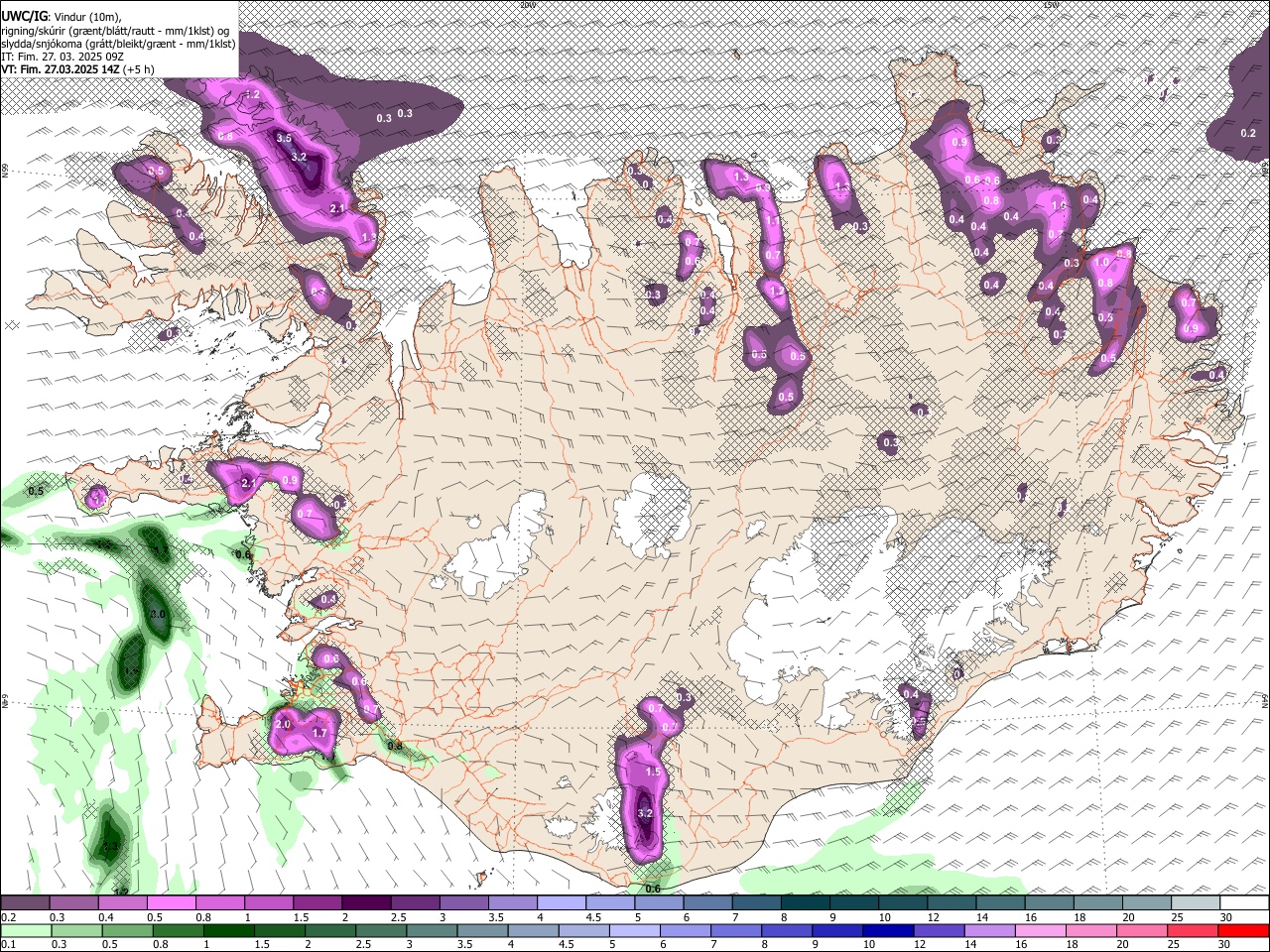Click the '2.0' value over Reykjanes peninsula

click(283, 725)
